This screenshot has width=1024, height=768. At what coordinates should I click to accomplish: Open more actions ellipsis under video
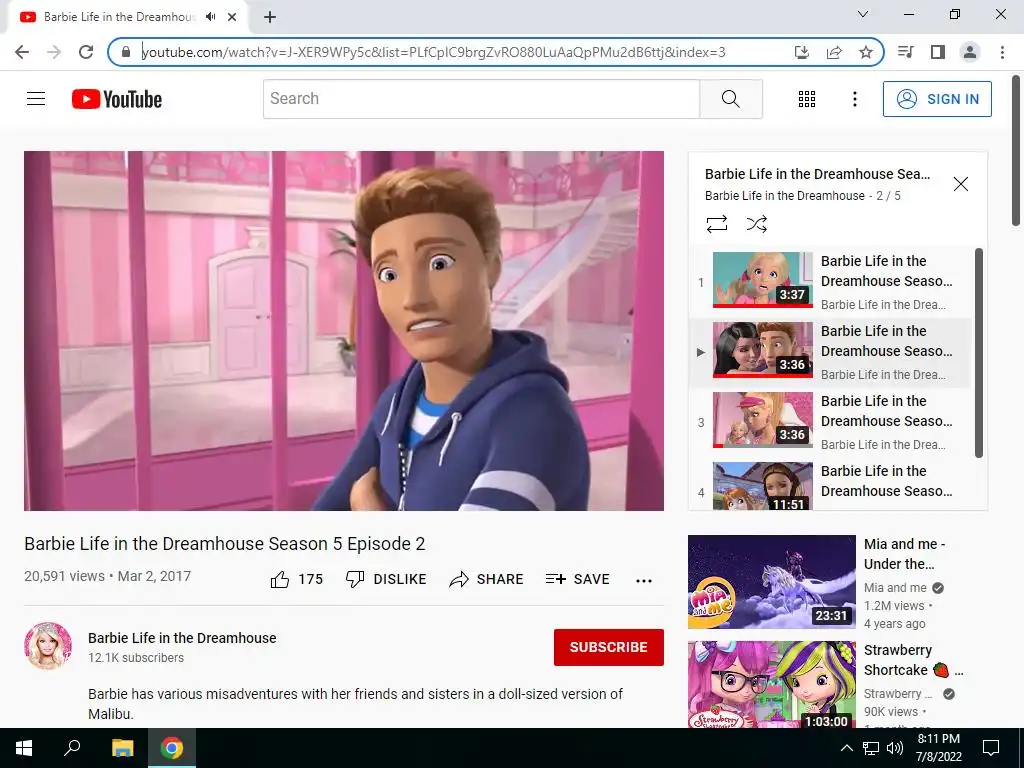tap(644, 581)
